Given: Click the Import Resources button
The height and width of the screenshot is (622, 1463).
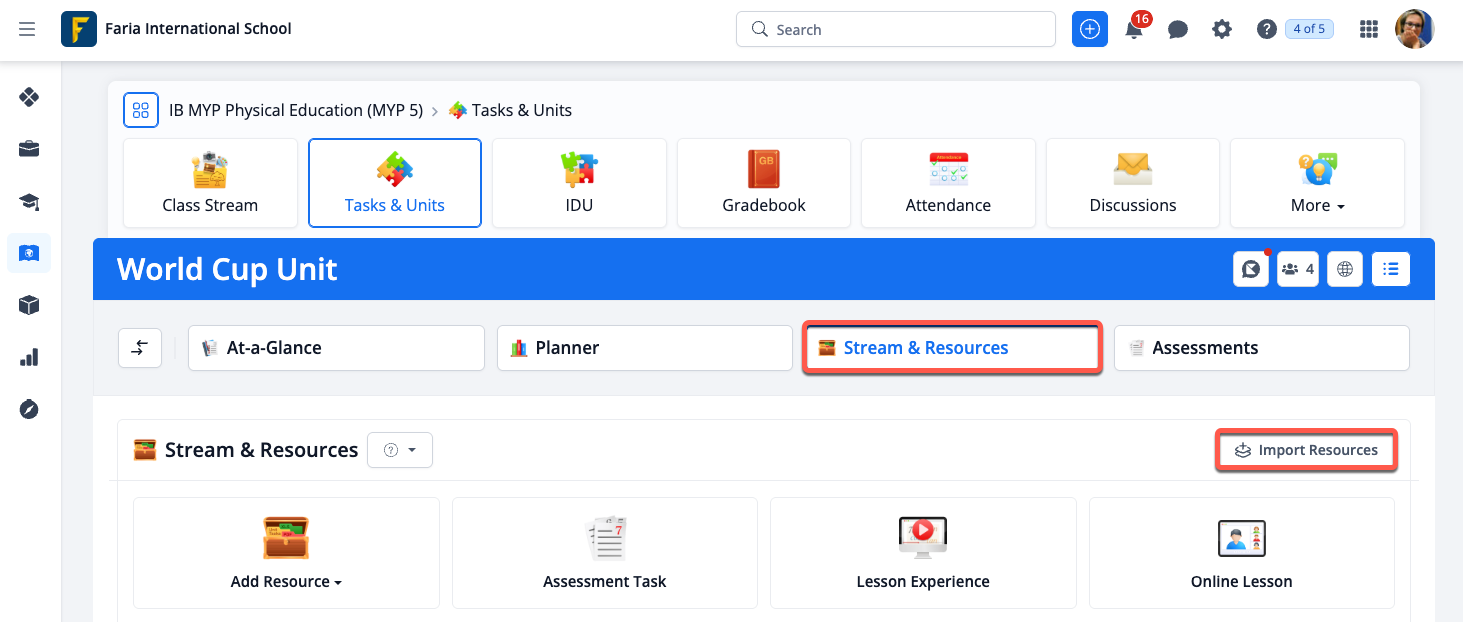Looking at the screenshot, I should 1306,450.
